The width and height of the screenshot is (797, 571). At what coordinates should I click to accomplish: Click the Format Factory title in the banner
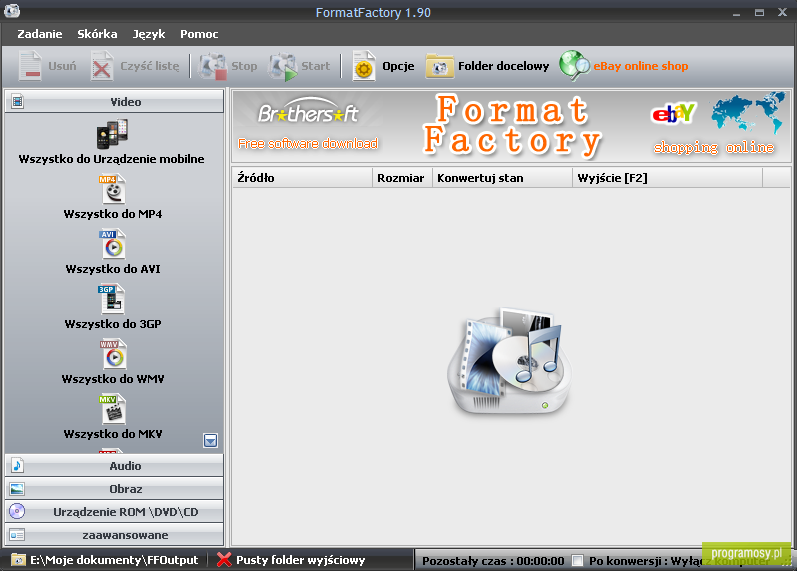point(512,125)
